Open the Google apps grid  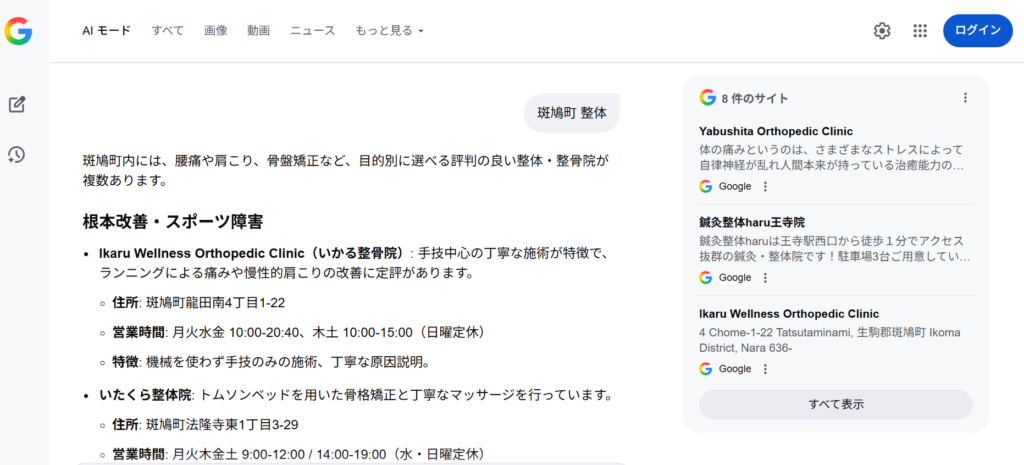(920, 31)
